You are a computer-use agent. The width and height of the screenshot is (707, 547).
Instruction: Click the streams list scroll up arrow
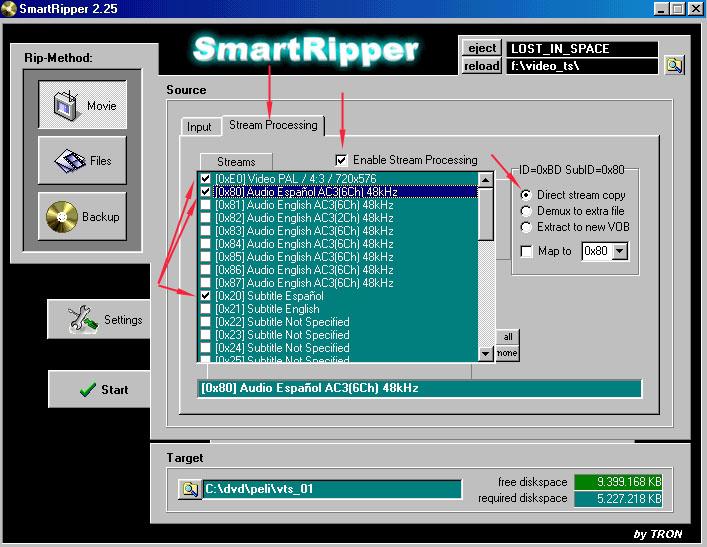486,180
